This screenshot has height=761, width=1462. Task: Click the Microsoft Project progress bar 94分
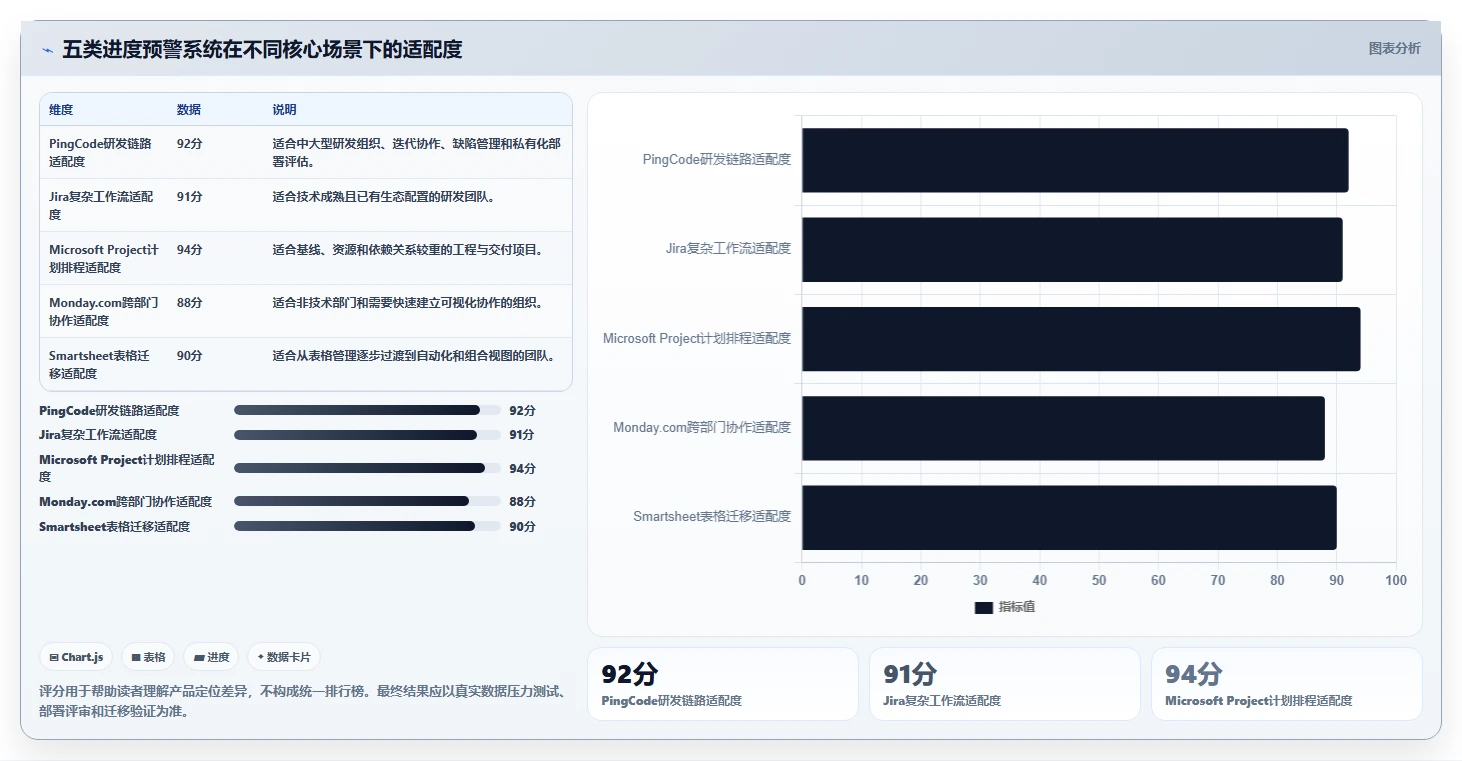coord(367,468)
